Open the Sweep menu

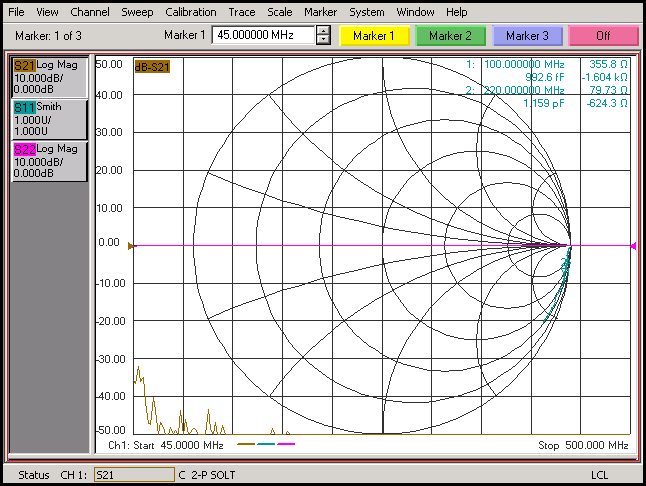point(137,12)
